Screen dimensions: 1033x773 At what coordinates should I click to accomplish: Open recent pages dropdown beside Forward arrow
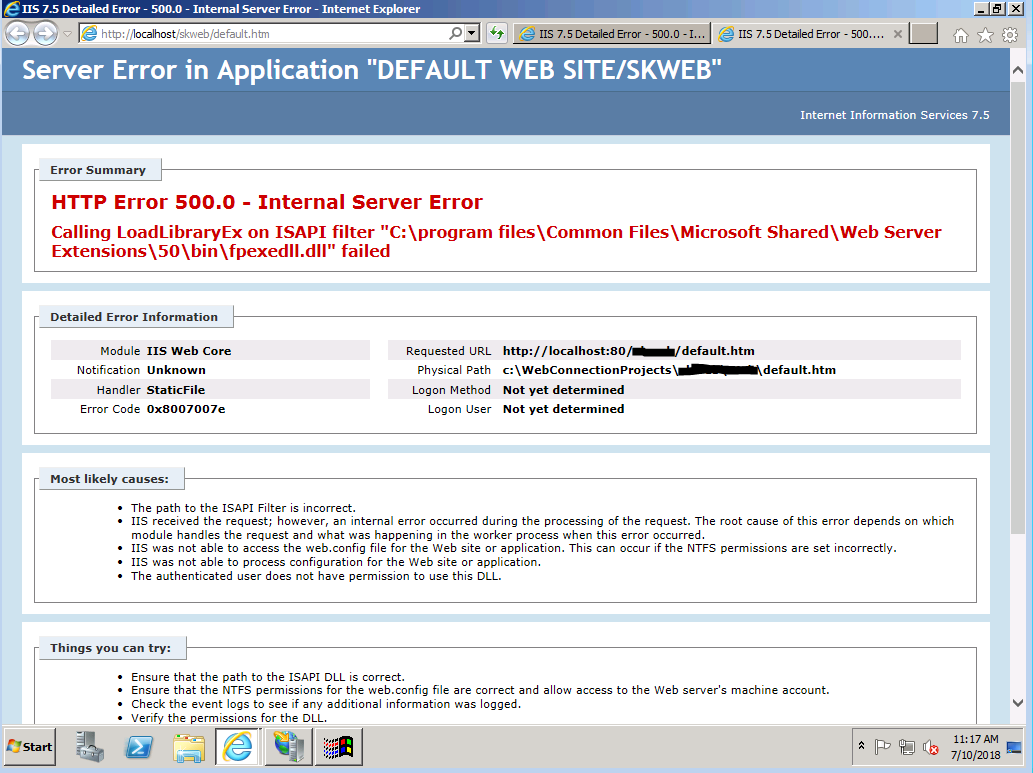[67, 34]
